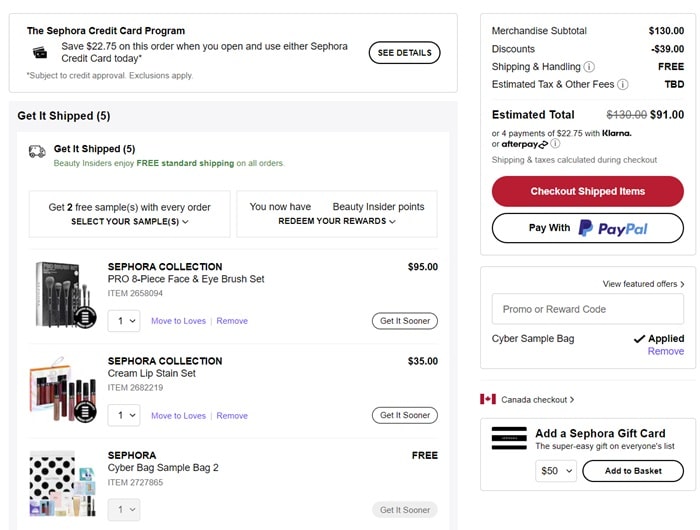This screenshot has width=700, height=530.
Task: Pay with PayPal
Action: click(588, 228)
